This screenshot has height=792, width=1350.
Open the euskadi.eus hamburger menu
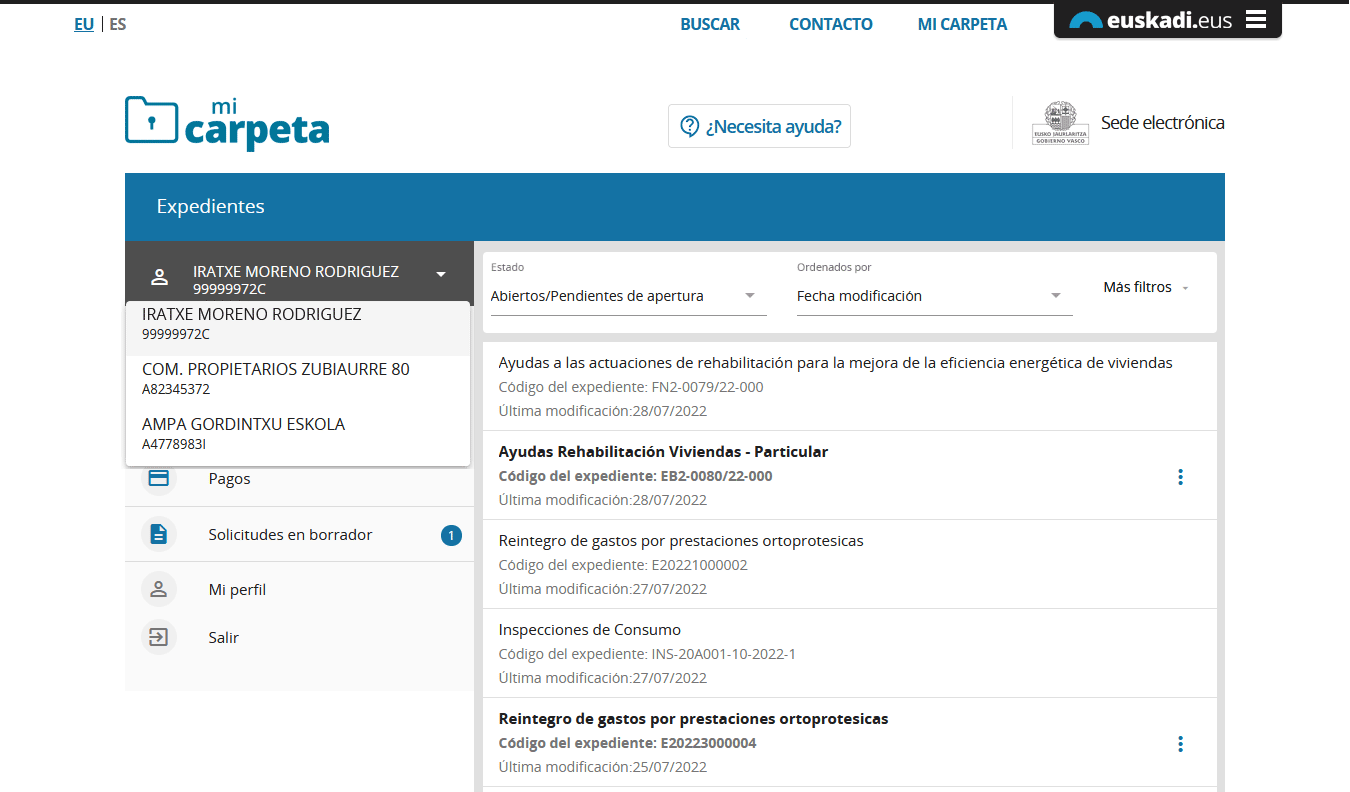1256,20
